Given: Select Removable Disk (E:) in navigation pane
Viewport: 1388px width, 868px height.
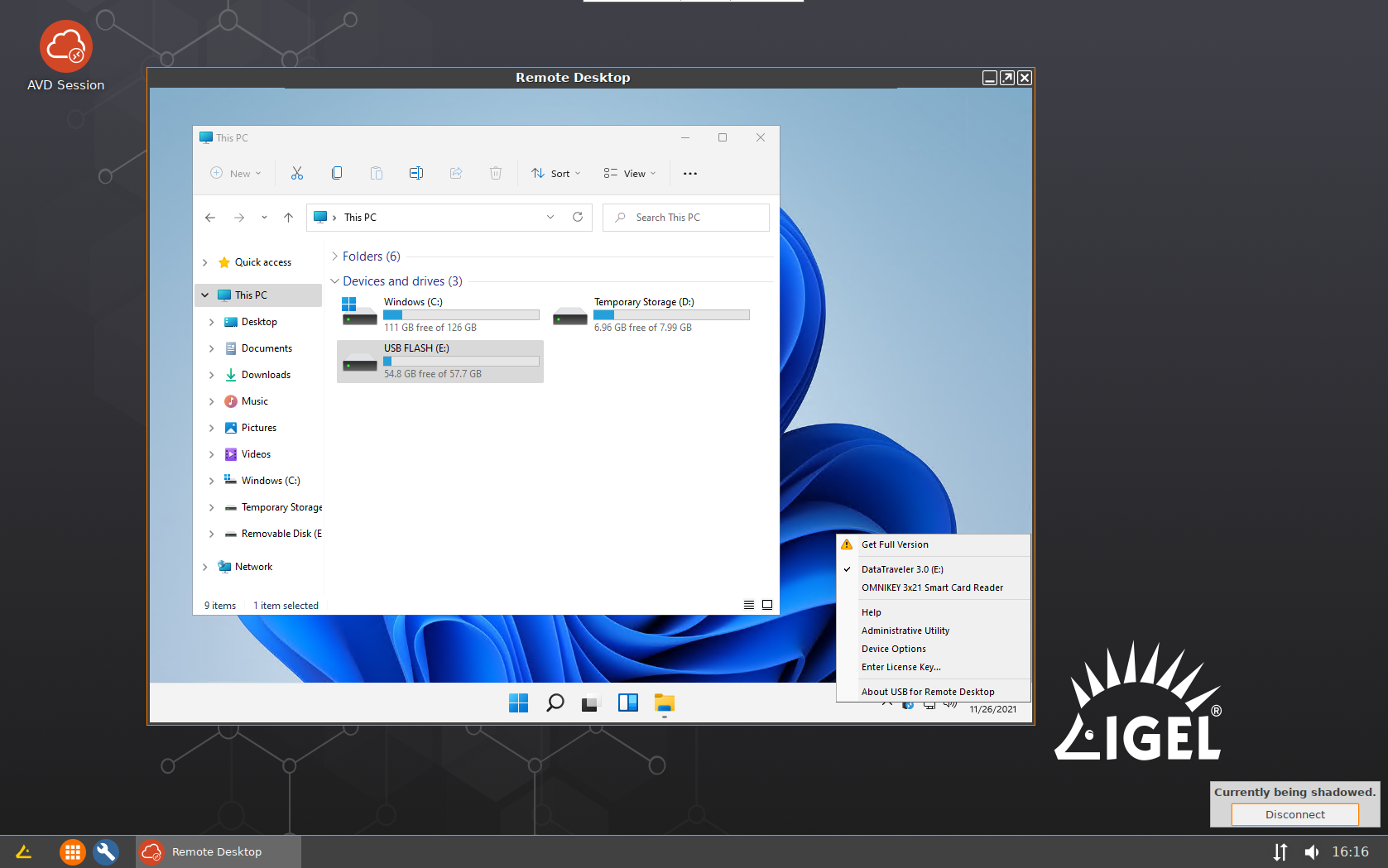Looking at the screenshot, I should pyautogui.click(x=273, y=534).
